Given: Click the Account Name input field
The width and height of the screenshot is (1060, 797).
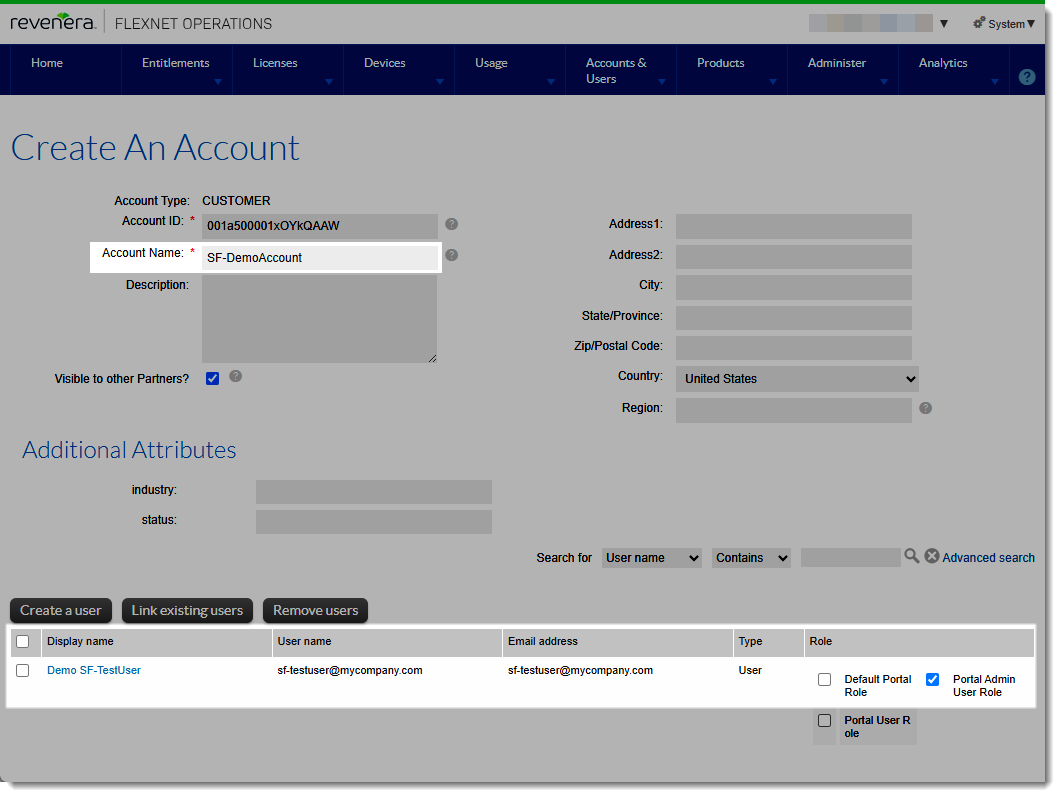Looking at the screenshot, I should click(x=320, y=258).
